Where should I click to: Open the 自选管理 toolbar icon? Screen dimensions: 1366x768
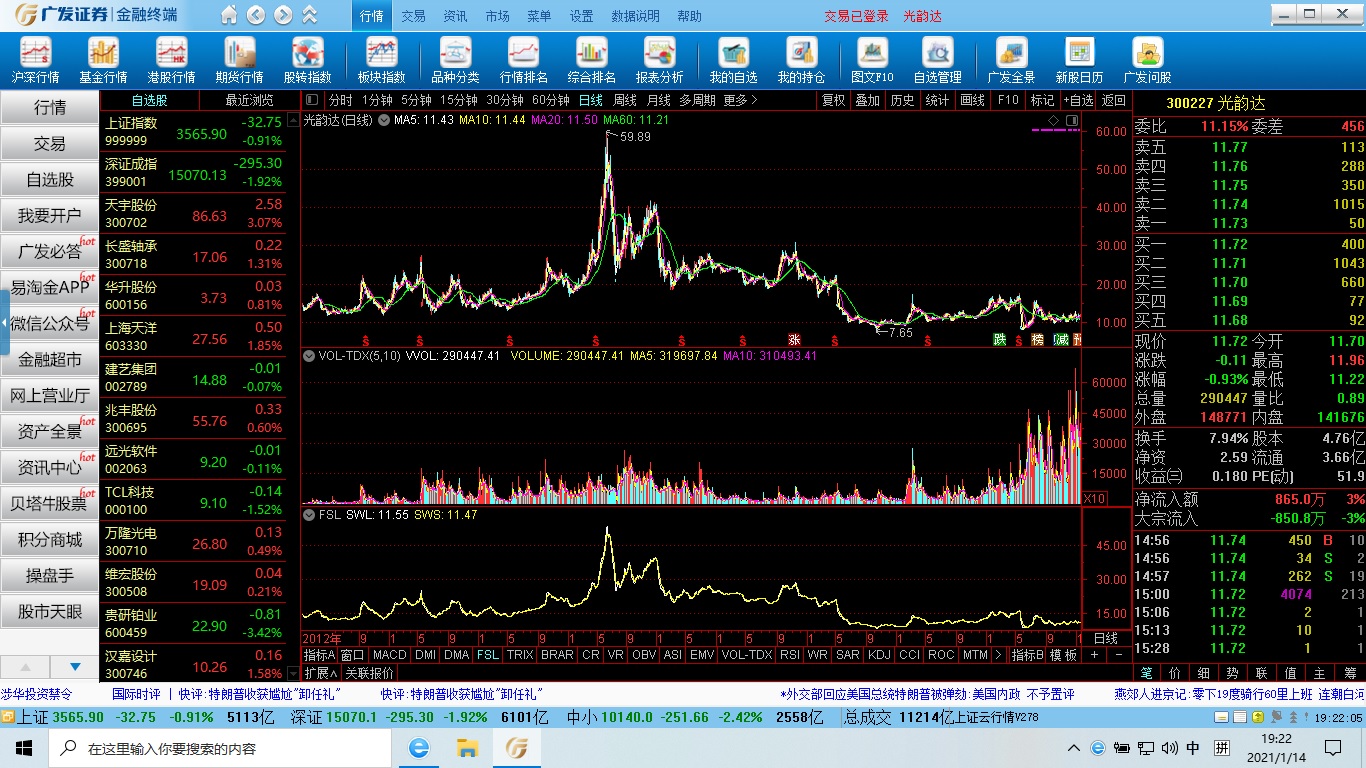click(937, 61)
